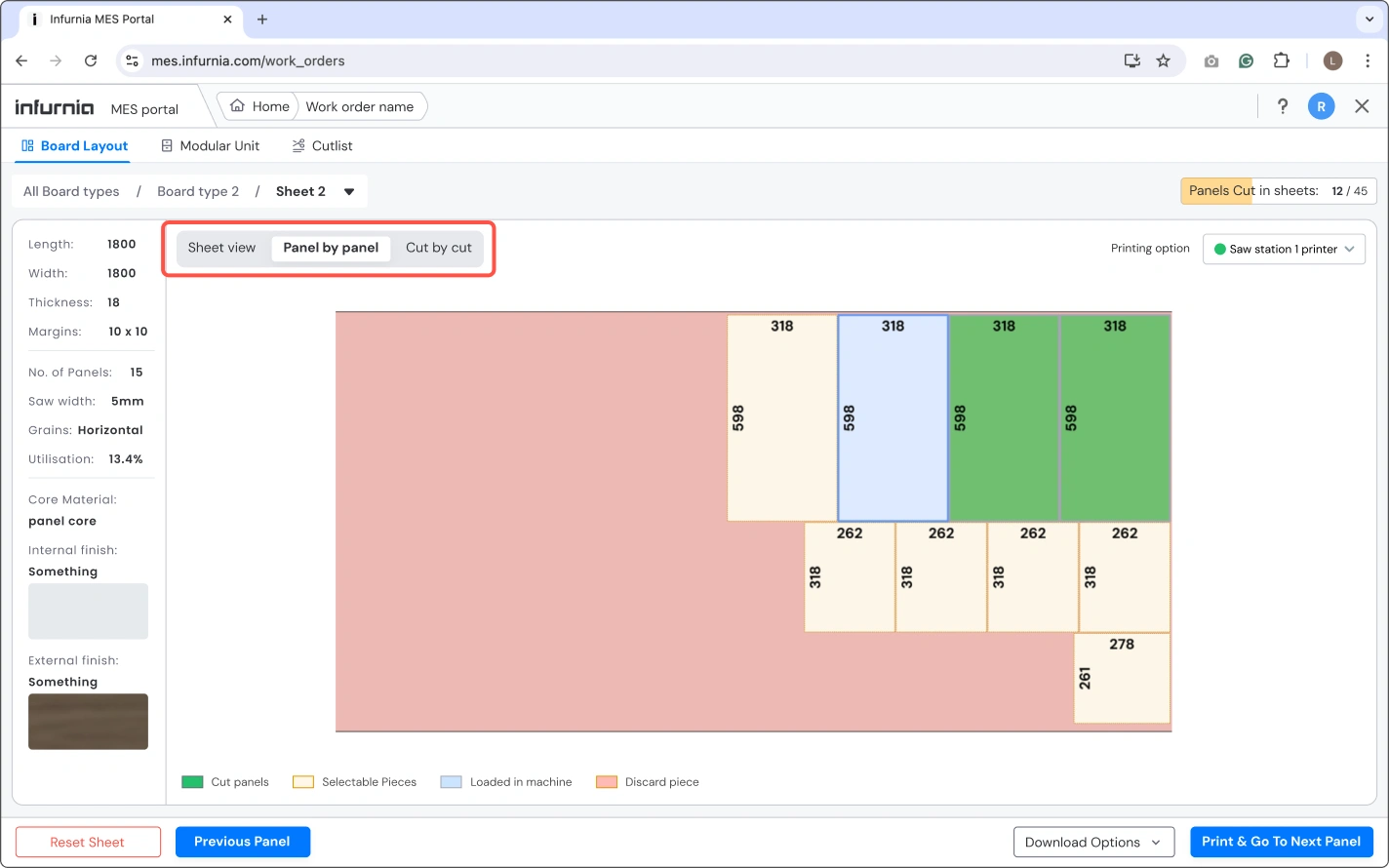
Task: Open site information icon in address bar
Action: click(x=133, y=60)
